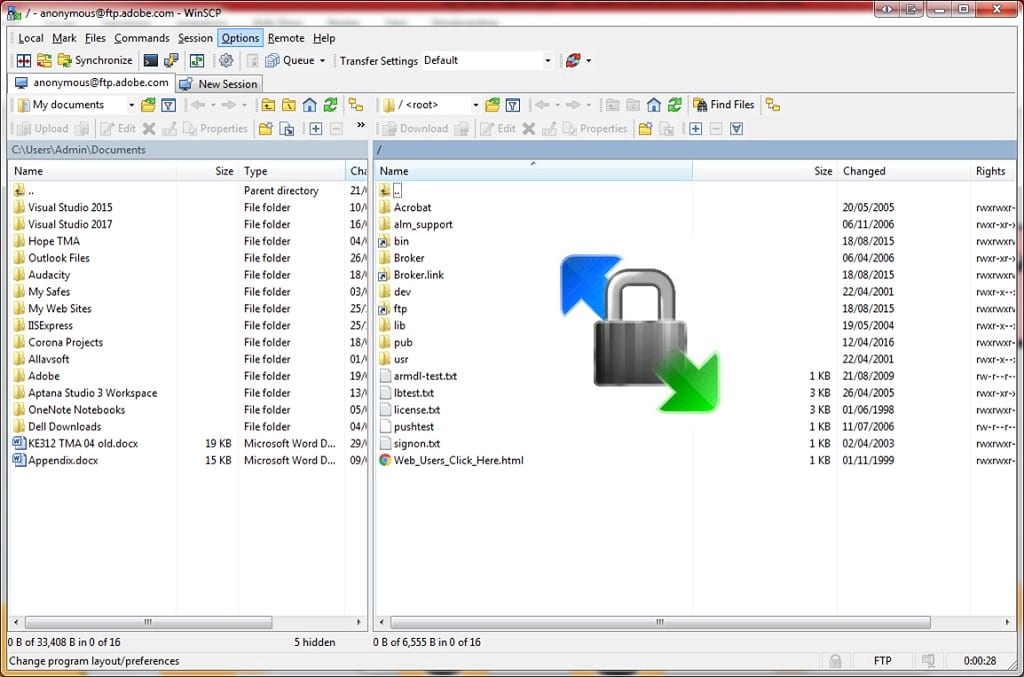Click the New Session tab
The image size is (1024, 677).
(x=219, y=84)
